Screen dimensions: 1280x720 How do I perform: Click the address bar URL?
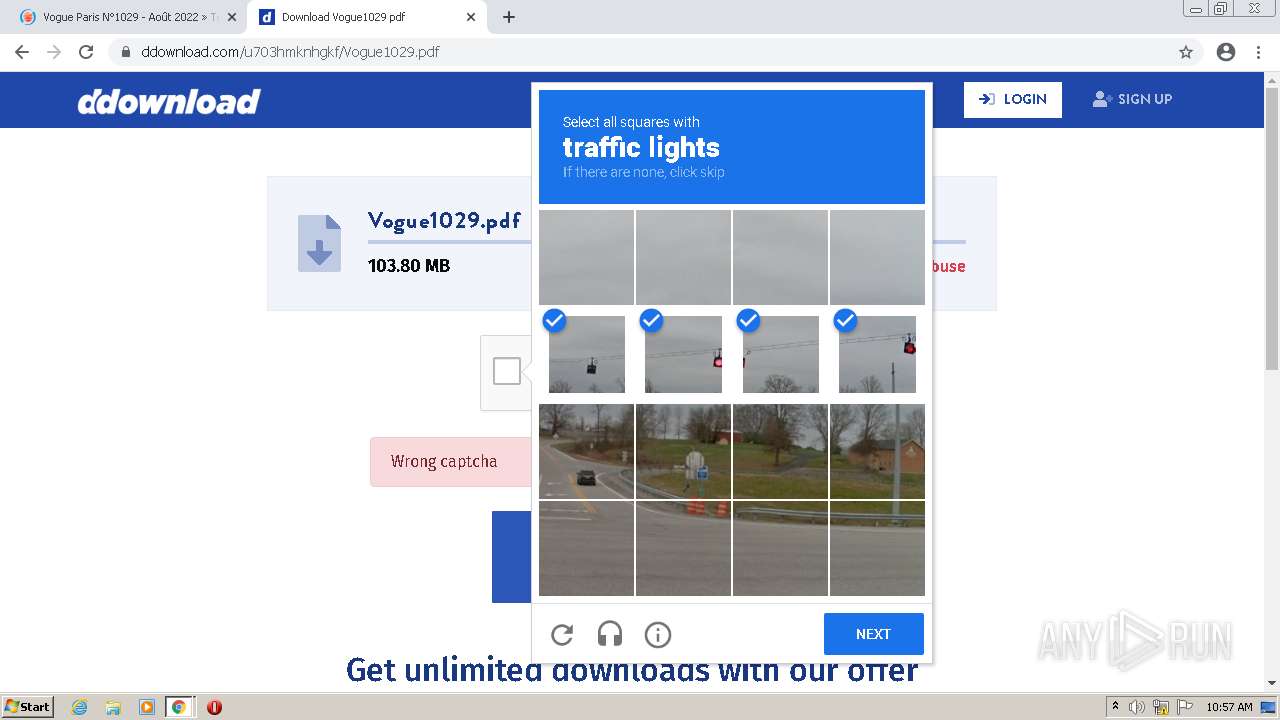click(290, 52)
